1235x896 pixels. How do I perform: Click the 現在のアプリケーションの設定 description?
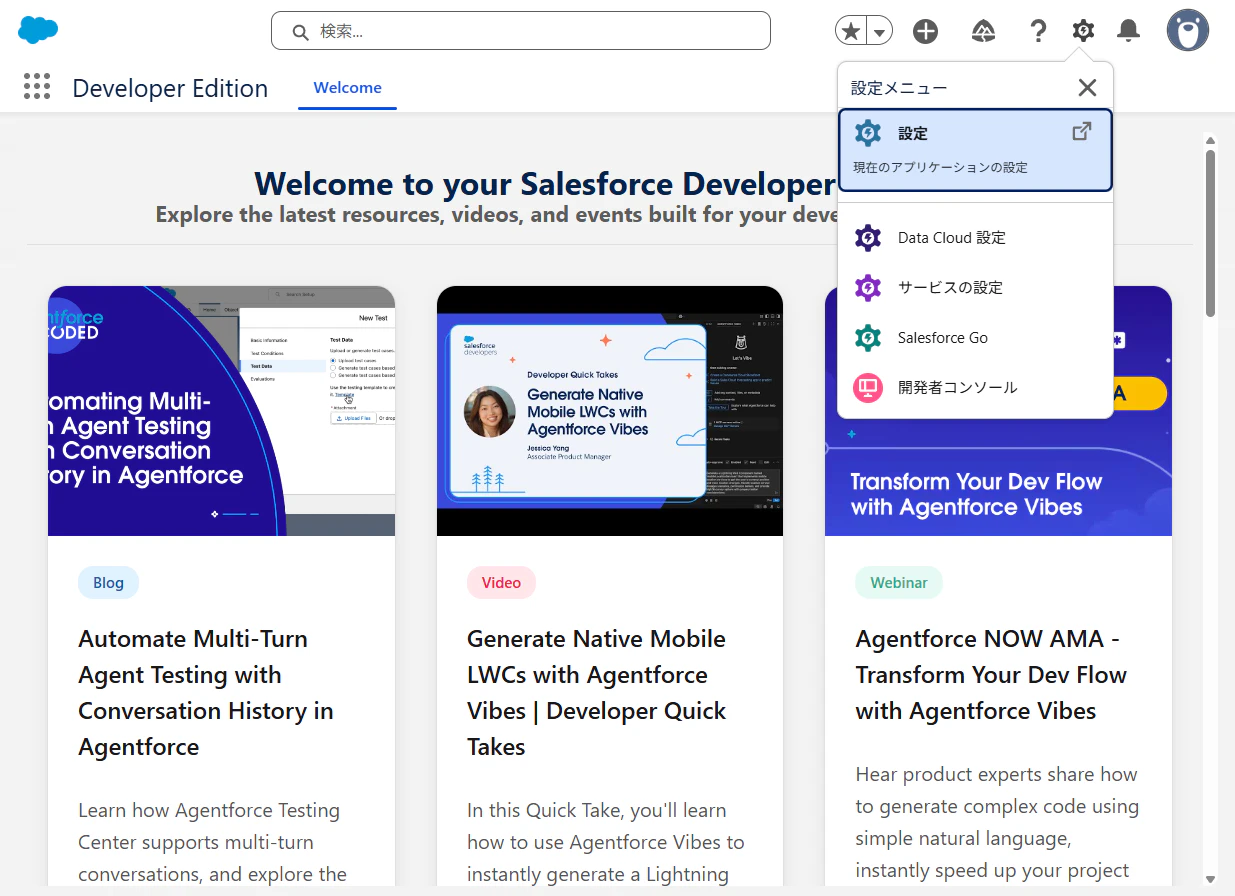point(940,167)
